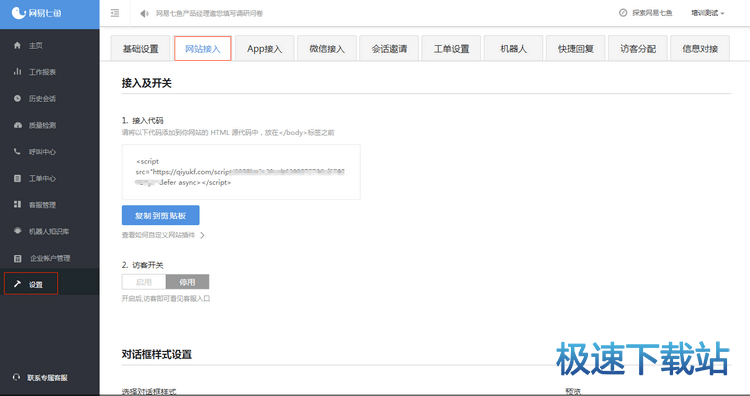Click the 历史会话 clock icon
Image resolution: width=750 pixels, height=396 pixels.
coord(17,99)
